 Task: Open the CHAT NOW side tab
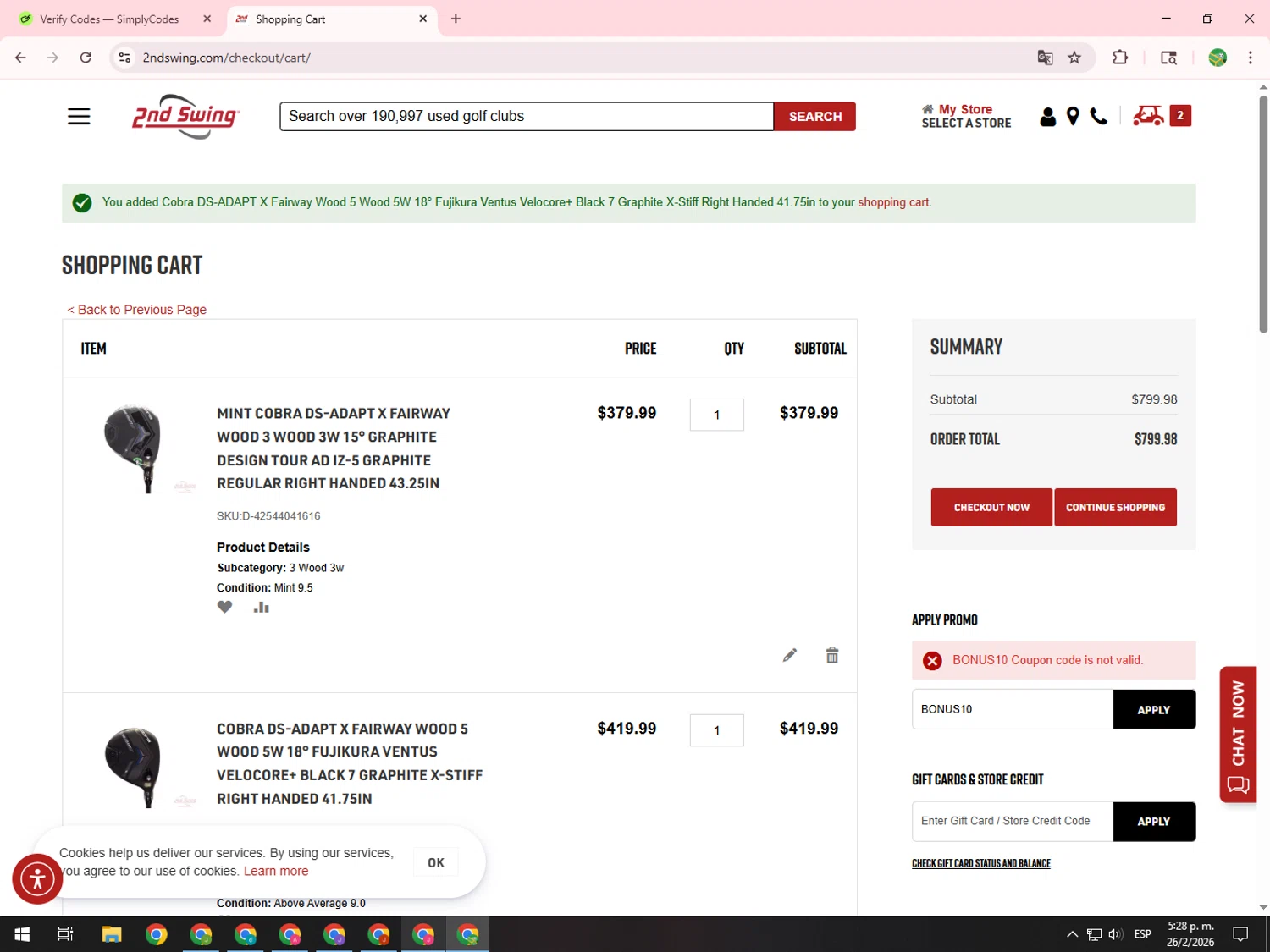1238,735
